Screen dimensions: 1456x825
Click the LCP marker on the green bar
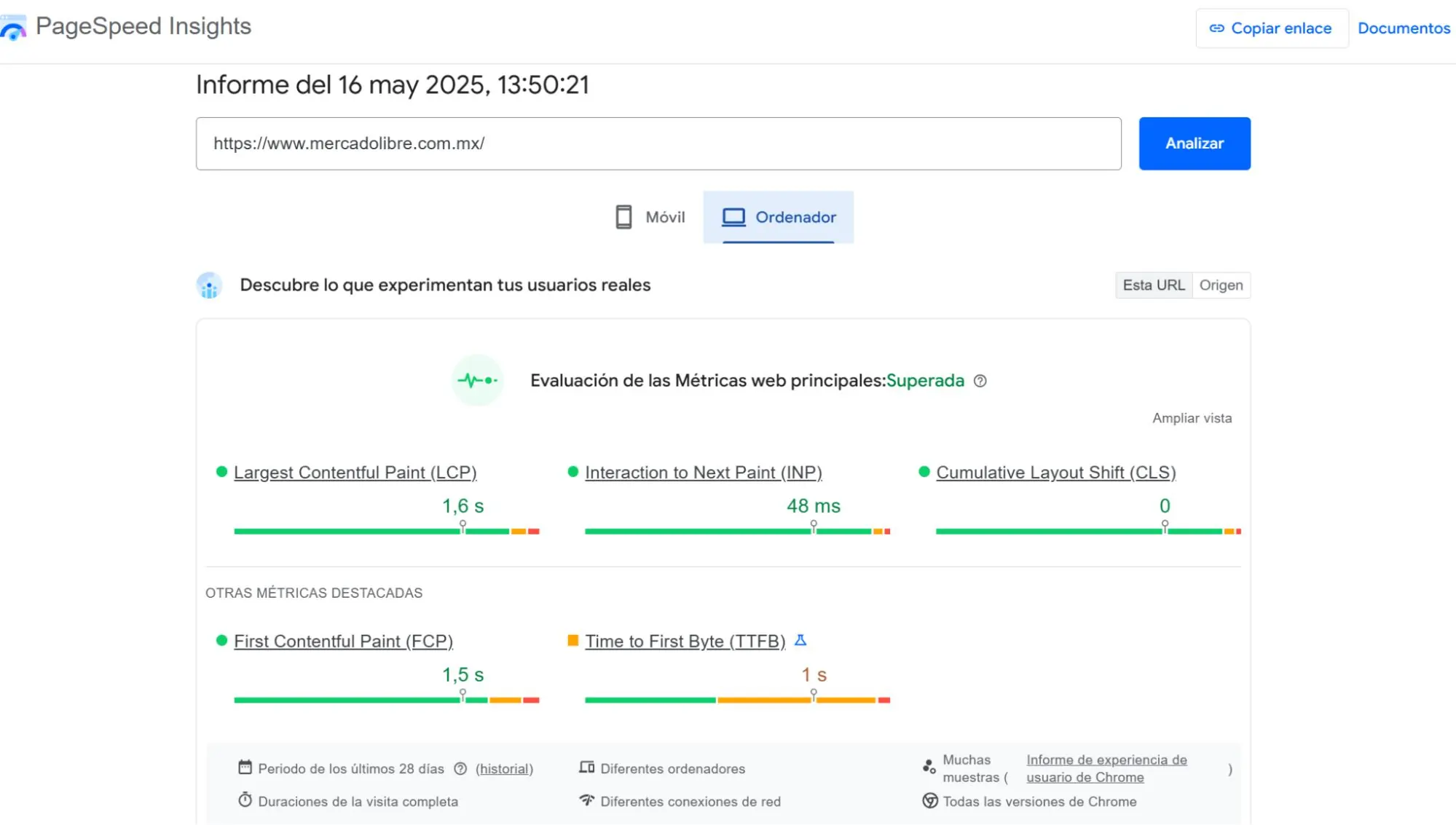pyautogui.click(x=462, y=526)
